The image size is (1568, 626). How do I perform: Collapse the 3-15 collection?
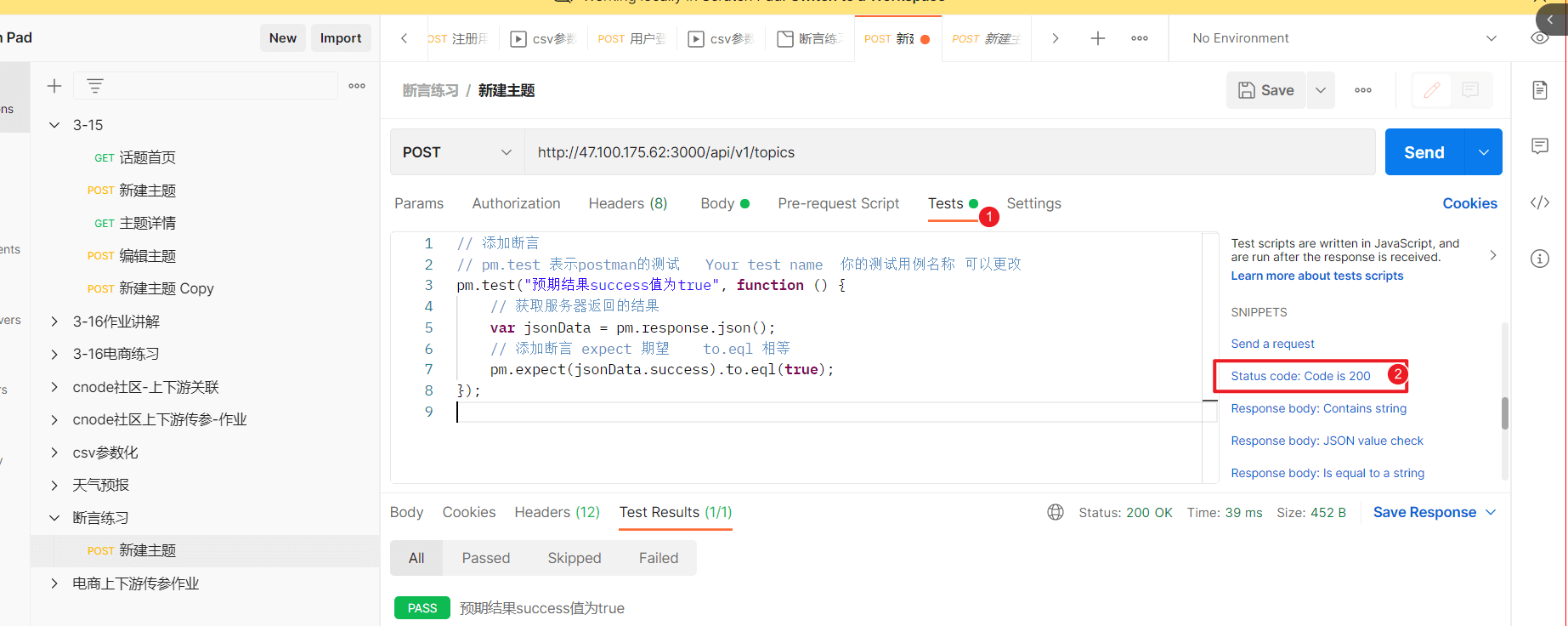[54, 125]
